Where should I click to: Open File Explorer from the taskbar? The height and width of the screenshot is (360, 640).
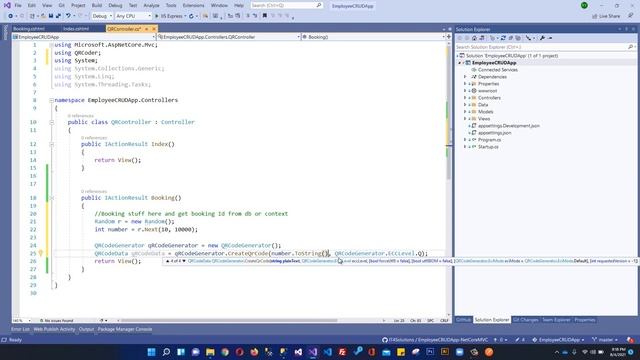tap(210, 352)
